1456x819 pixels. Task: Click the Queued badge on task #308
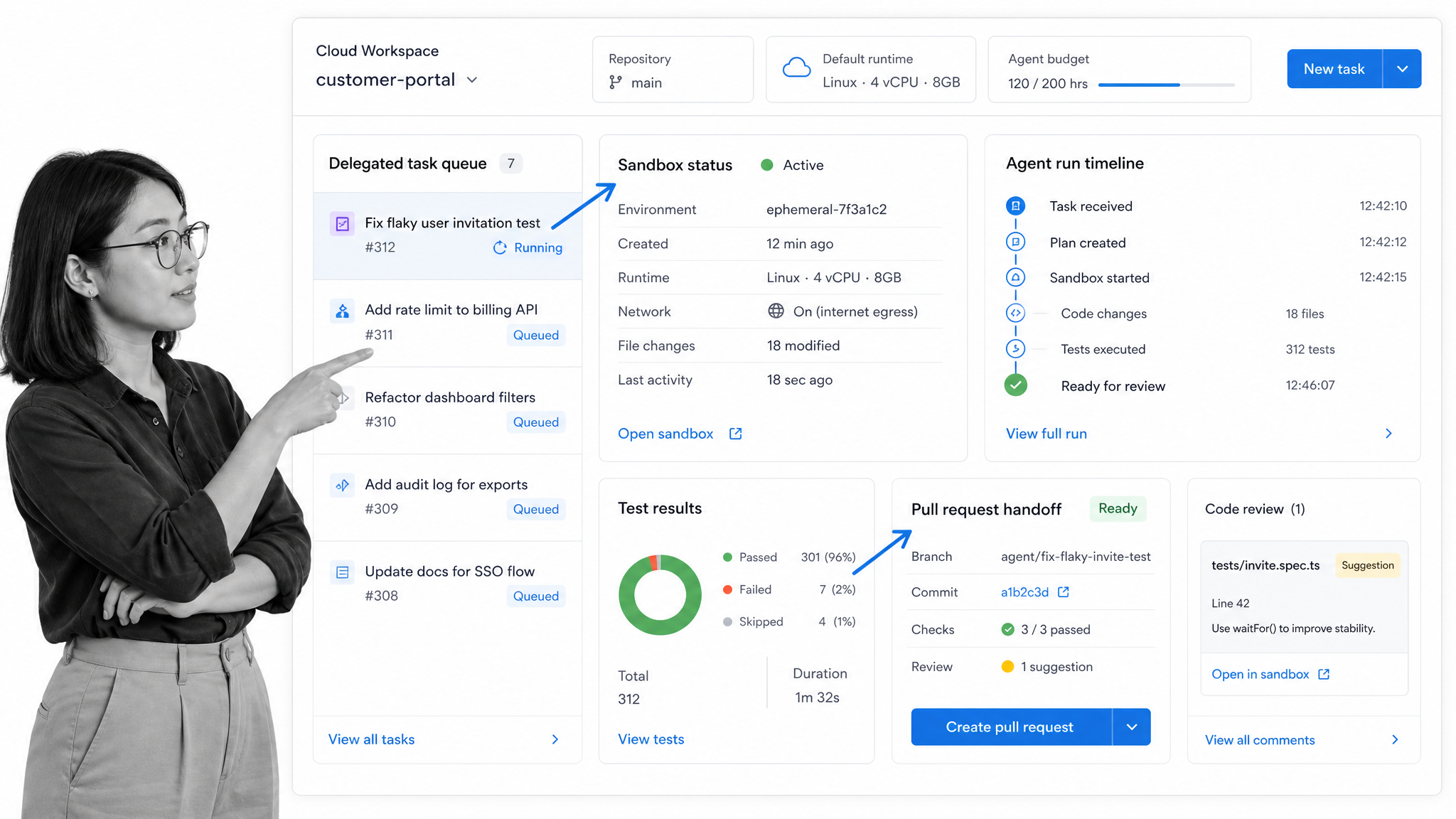[536, 596]
